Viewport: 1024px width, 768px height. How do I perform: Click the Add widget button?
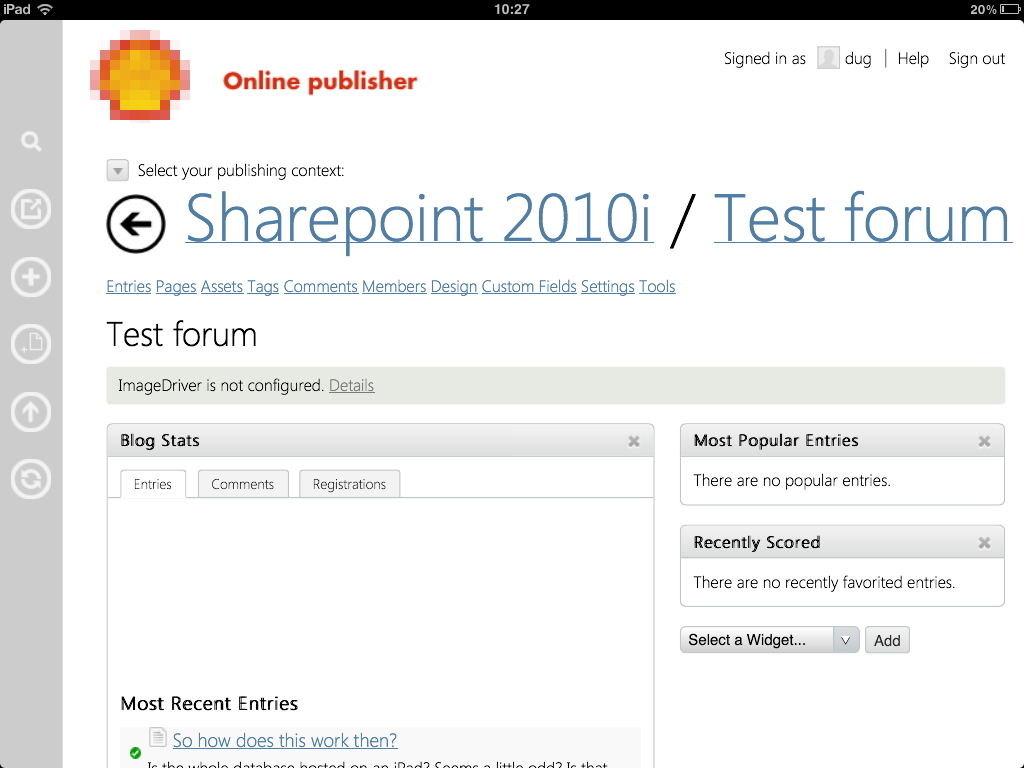point(887,640)
